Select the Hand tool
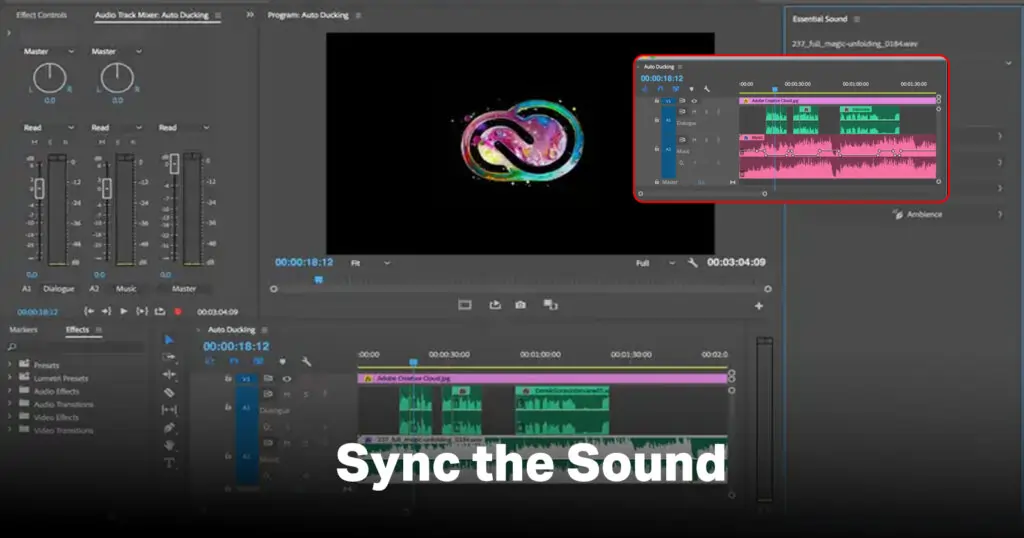This screenshot has height=538, width=1024. point(169,445)
